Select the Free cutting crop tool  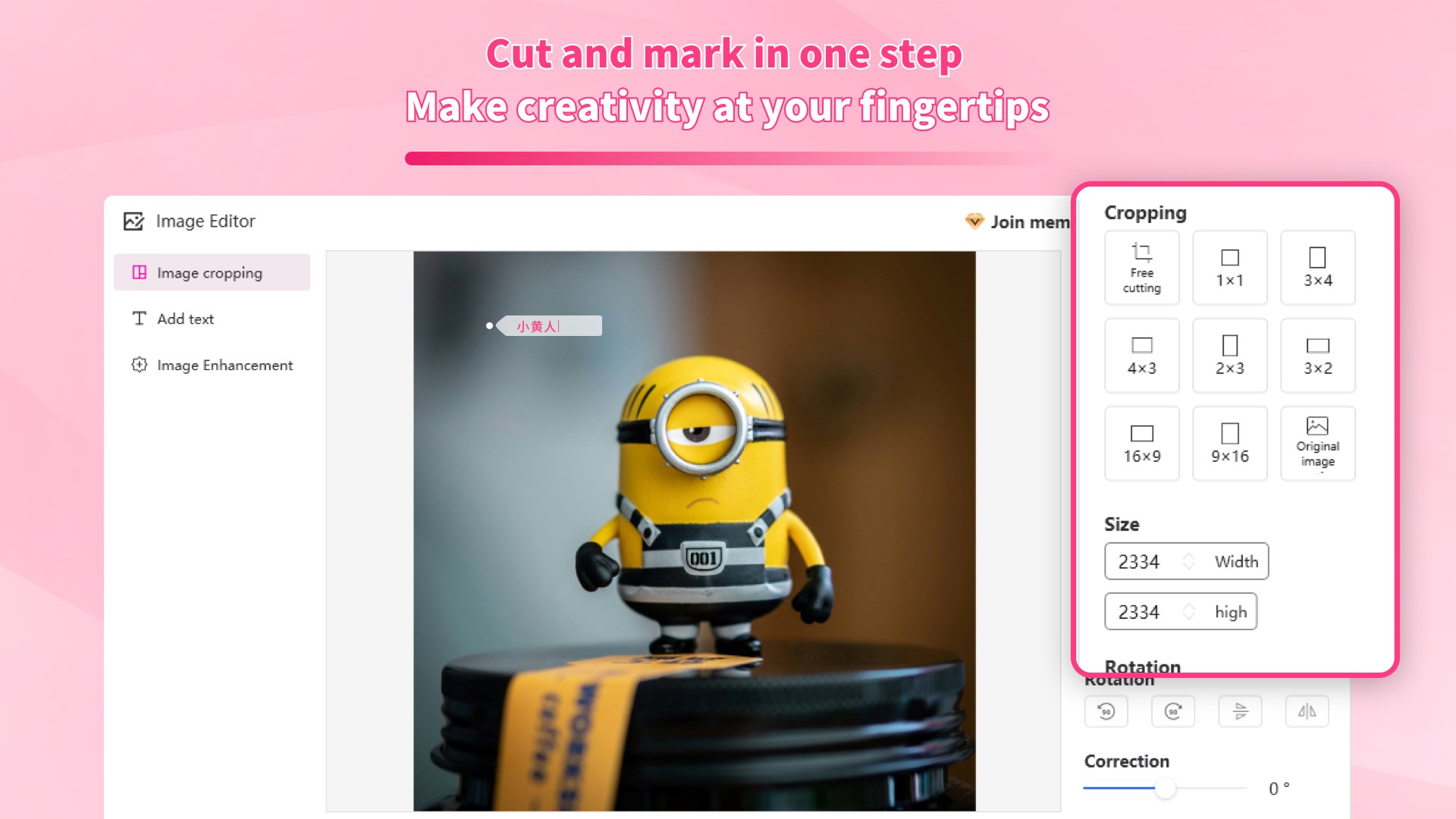[x=1141, y=268]
